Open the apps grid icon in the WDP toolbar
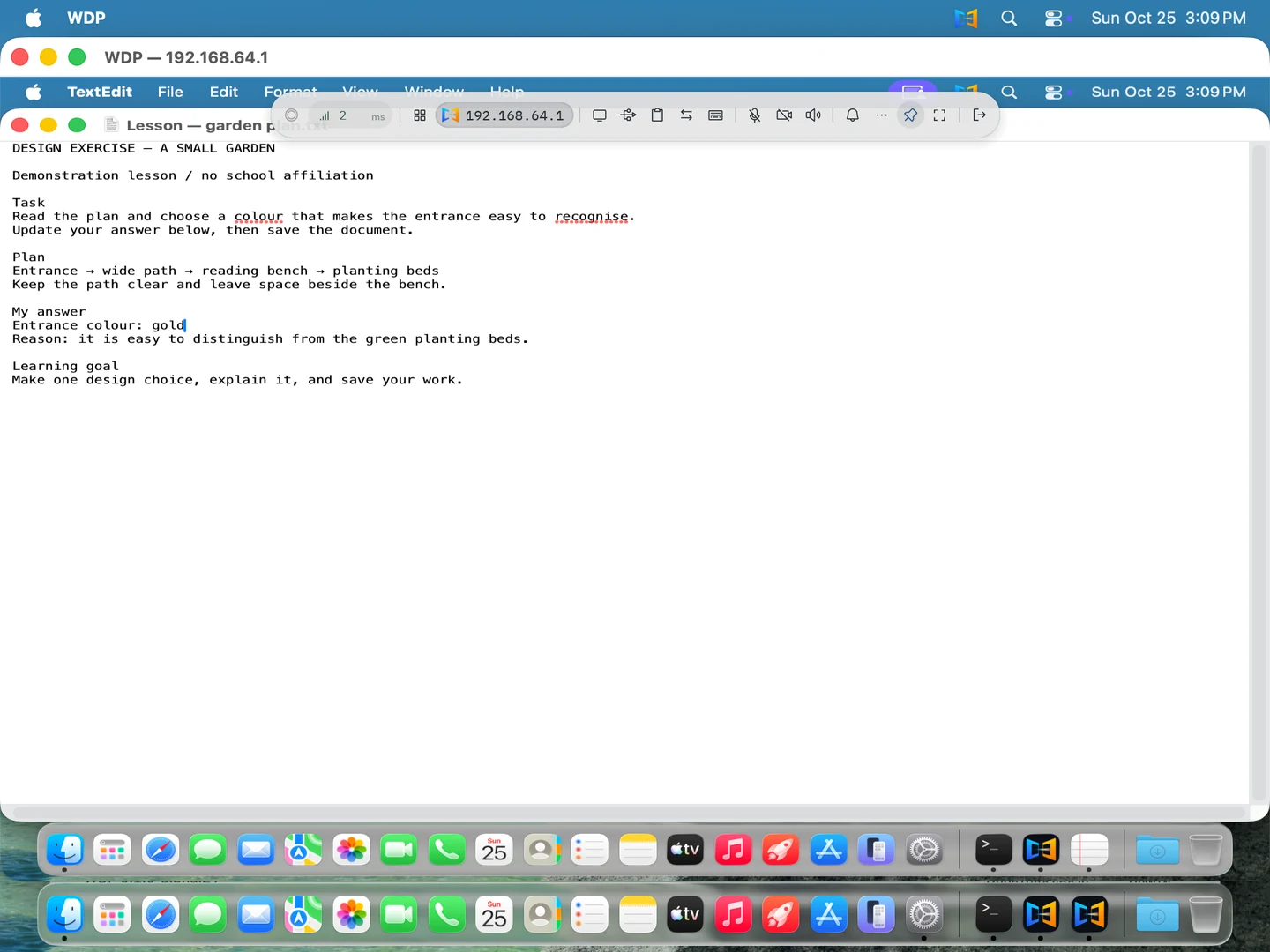1270x952 pixels. pyautogui.click(x=420, y=115)
